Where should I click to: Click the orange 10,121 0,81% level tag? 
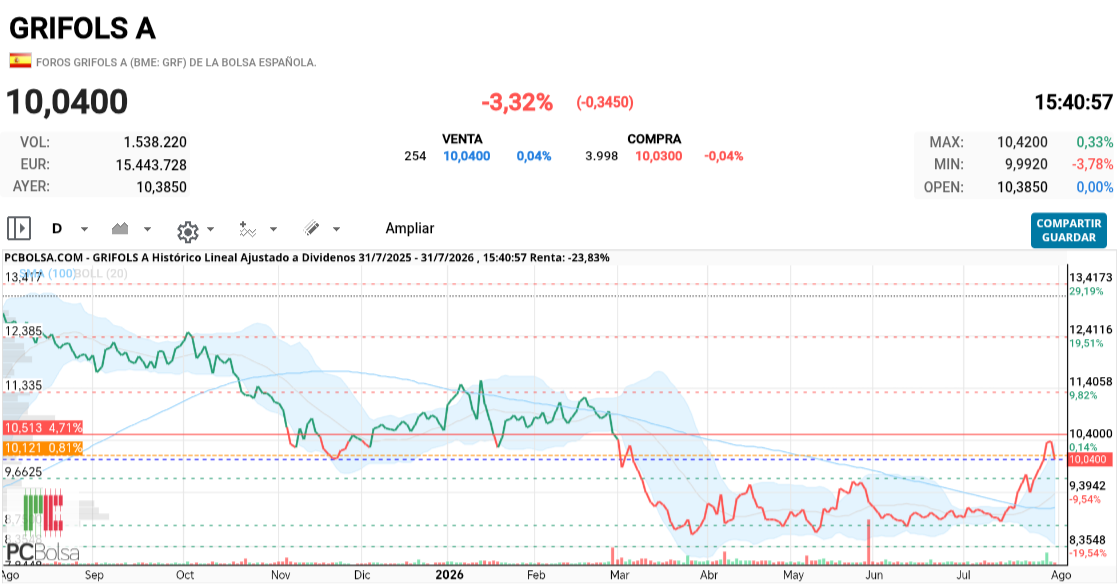[x=43, y=448]
